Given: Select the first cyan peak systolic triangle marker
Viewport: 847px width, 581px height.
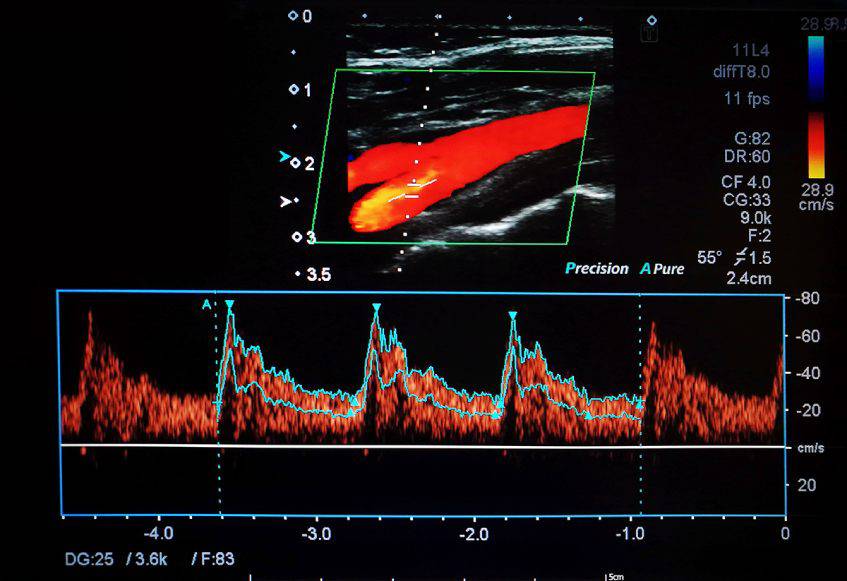Looking at the screenshot, I should [229, 304].
